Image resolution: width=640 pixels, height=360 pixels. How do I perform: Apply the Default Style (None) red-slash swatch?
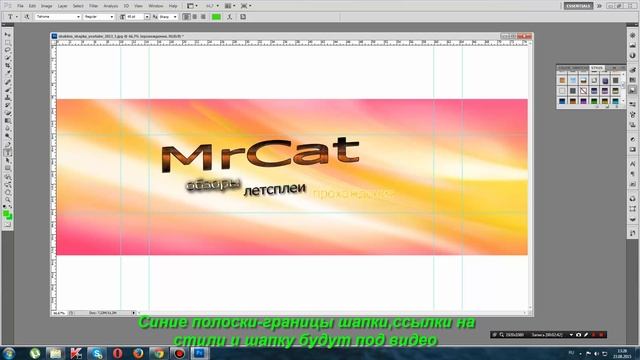point(583,91)
